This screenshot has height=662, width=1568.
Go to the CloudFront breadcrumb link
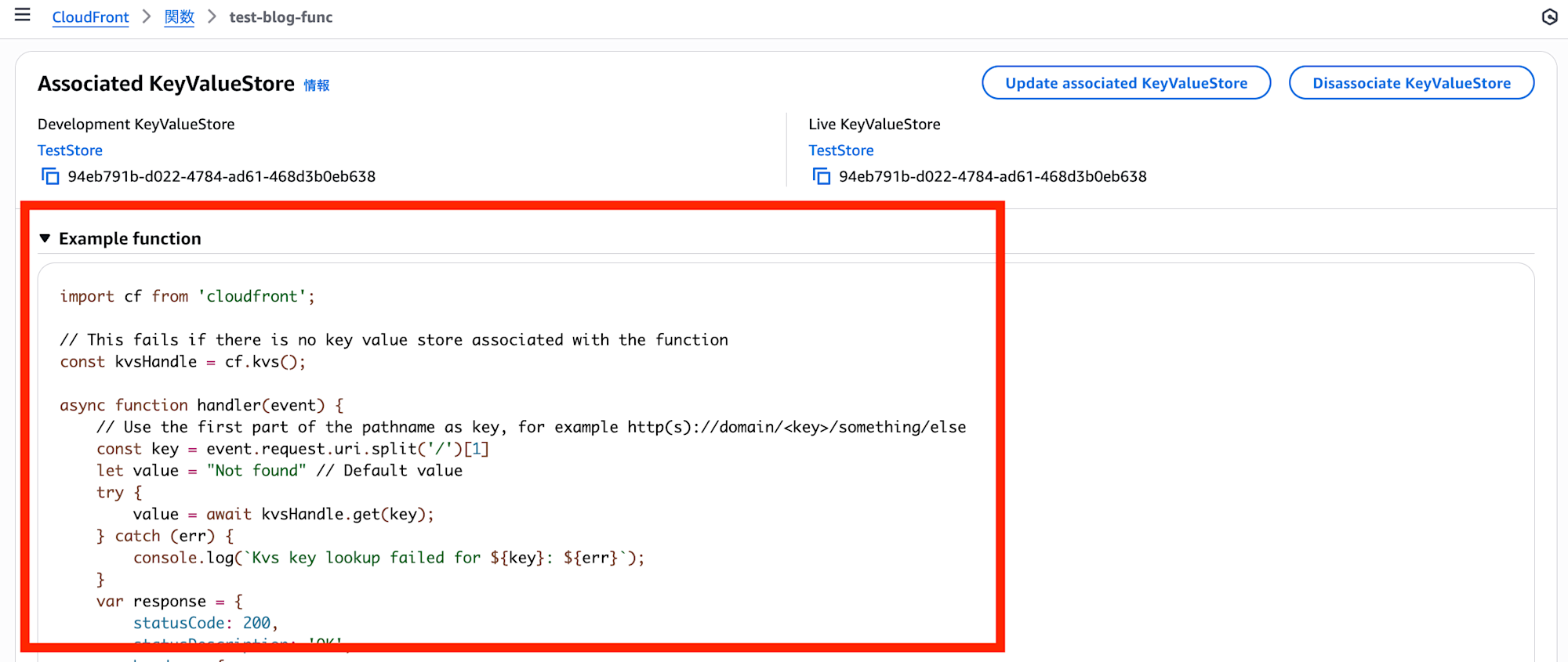coord(90,17)
